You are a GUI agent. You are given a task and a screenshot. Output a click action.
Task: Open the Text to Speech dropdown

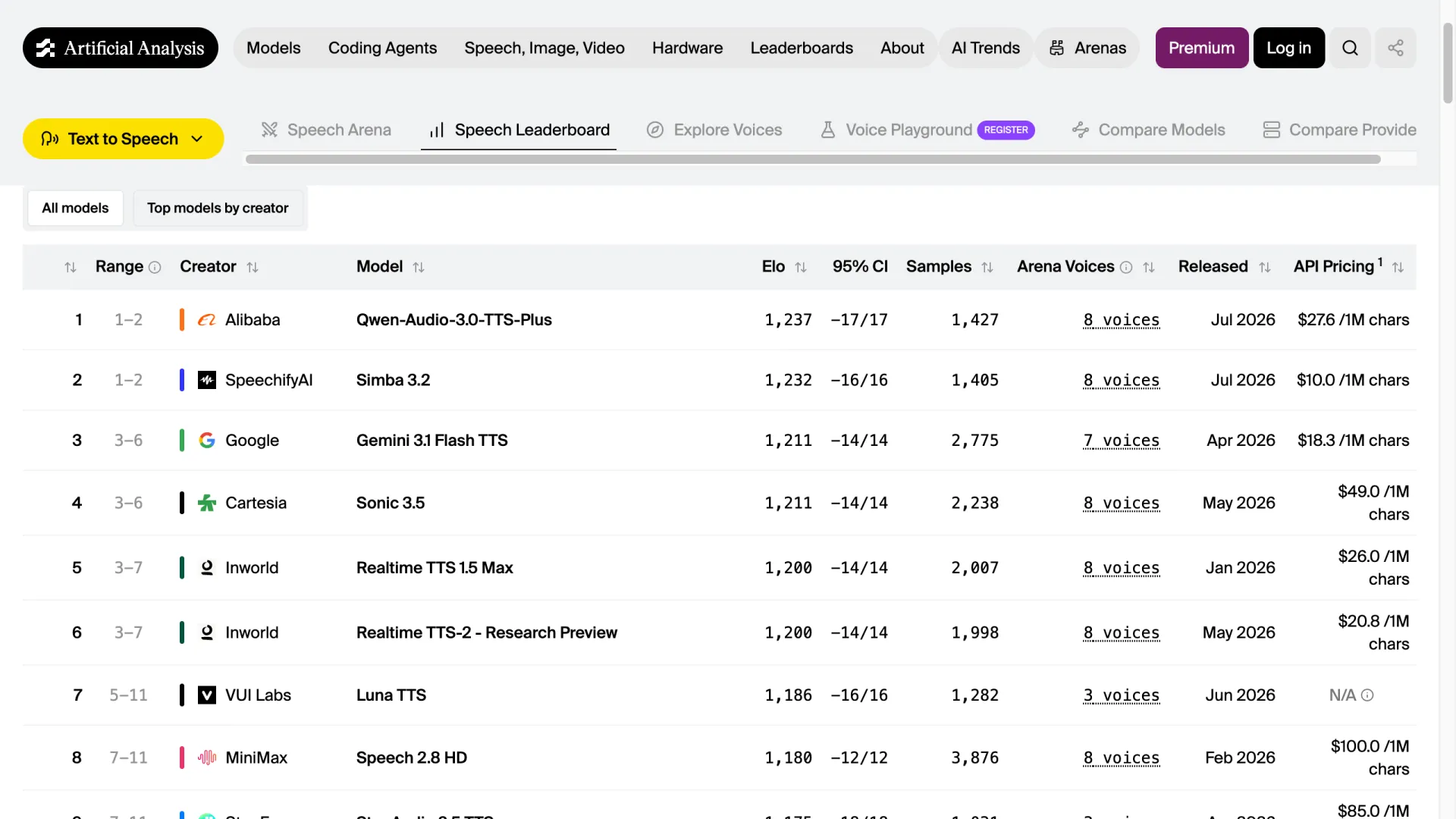coord(124,139)
